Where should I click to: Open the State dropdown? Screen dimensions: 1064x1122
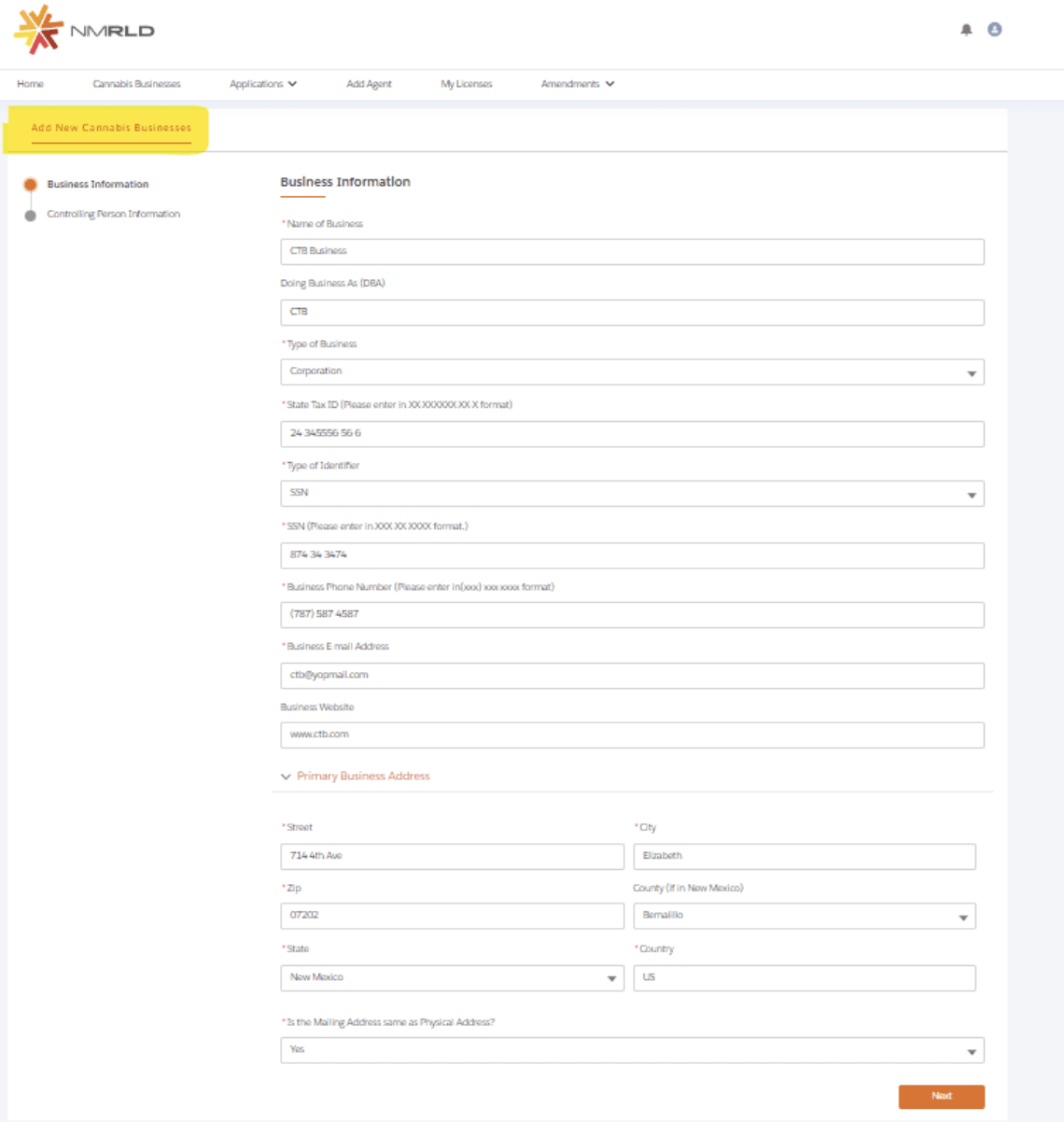point(452,977)
